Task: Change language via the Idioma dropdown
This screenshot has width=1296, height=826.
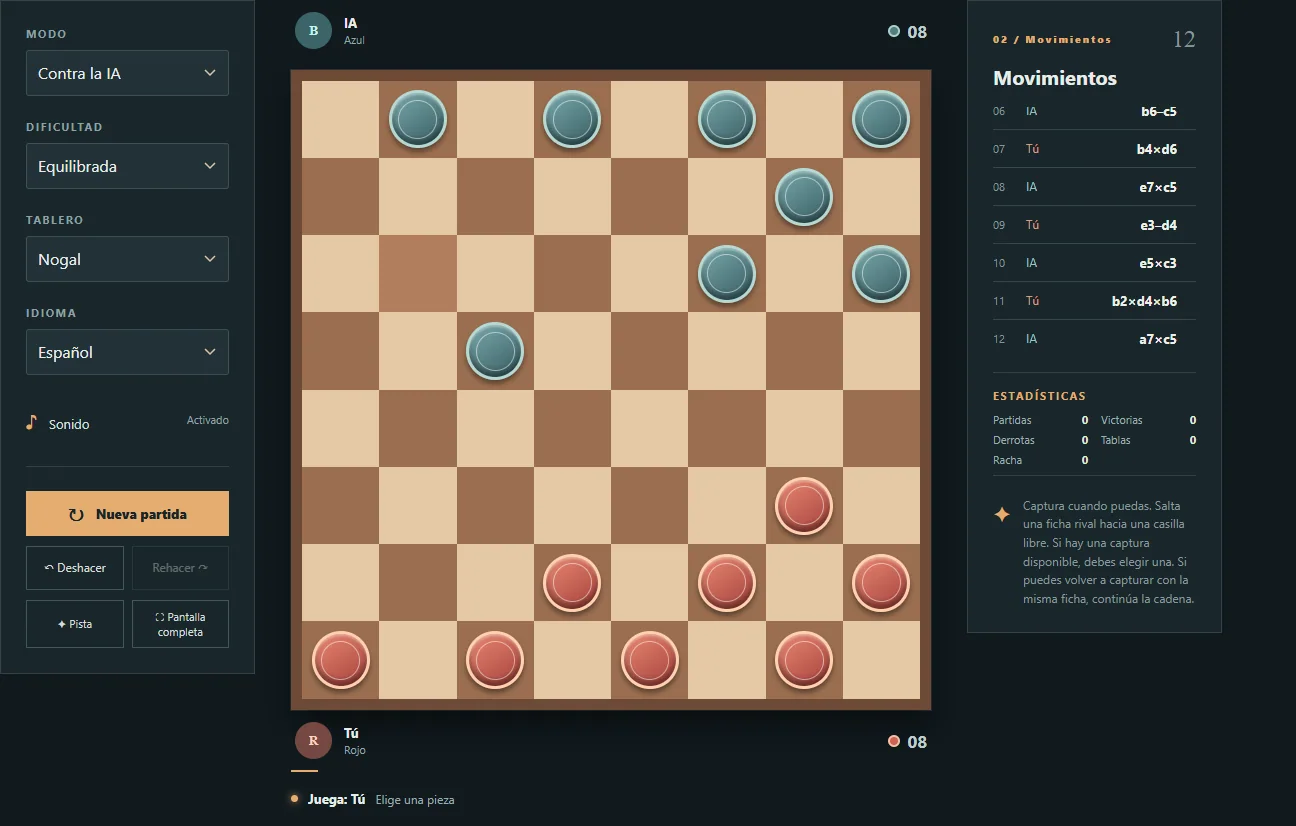Action: pos(127,352)
